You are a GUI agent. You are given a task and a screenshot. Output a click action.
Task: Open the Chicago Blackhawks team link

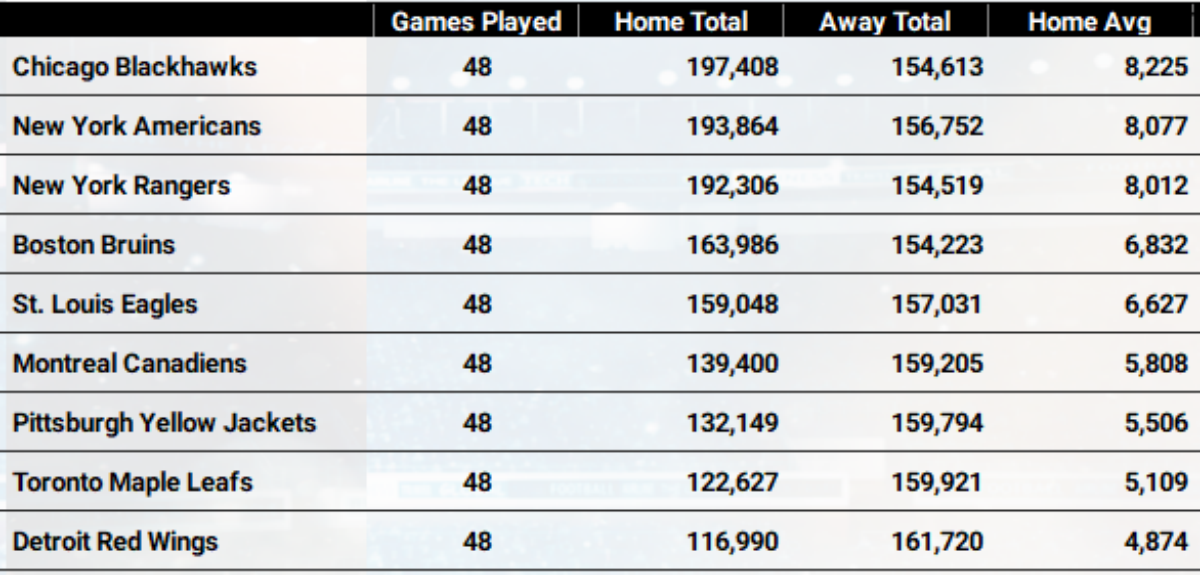(x=135, y=68)
